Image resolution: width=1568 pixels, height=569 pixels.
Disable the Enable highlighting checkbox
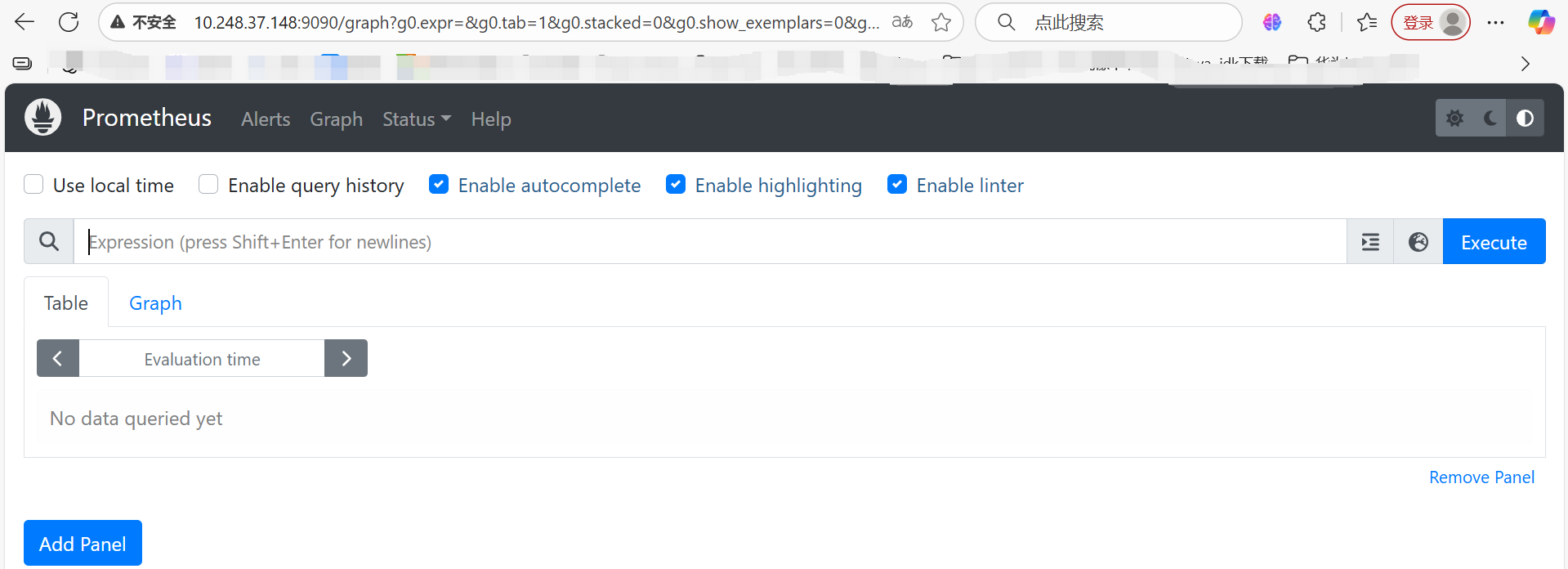676,184
